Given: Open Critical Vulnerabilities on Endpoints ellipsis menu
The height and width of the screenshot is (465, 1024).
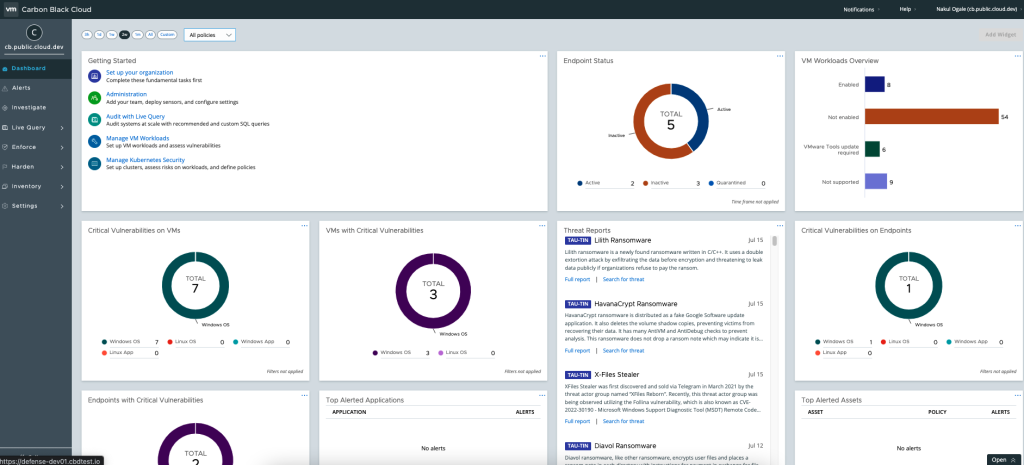Looking at the screenshot, I should pos(1017,225).
